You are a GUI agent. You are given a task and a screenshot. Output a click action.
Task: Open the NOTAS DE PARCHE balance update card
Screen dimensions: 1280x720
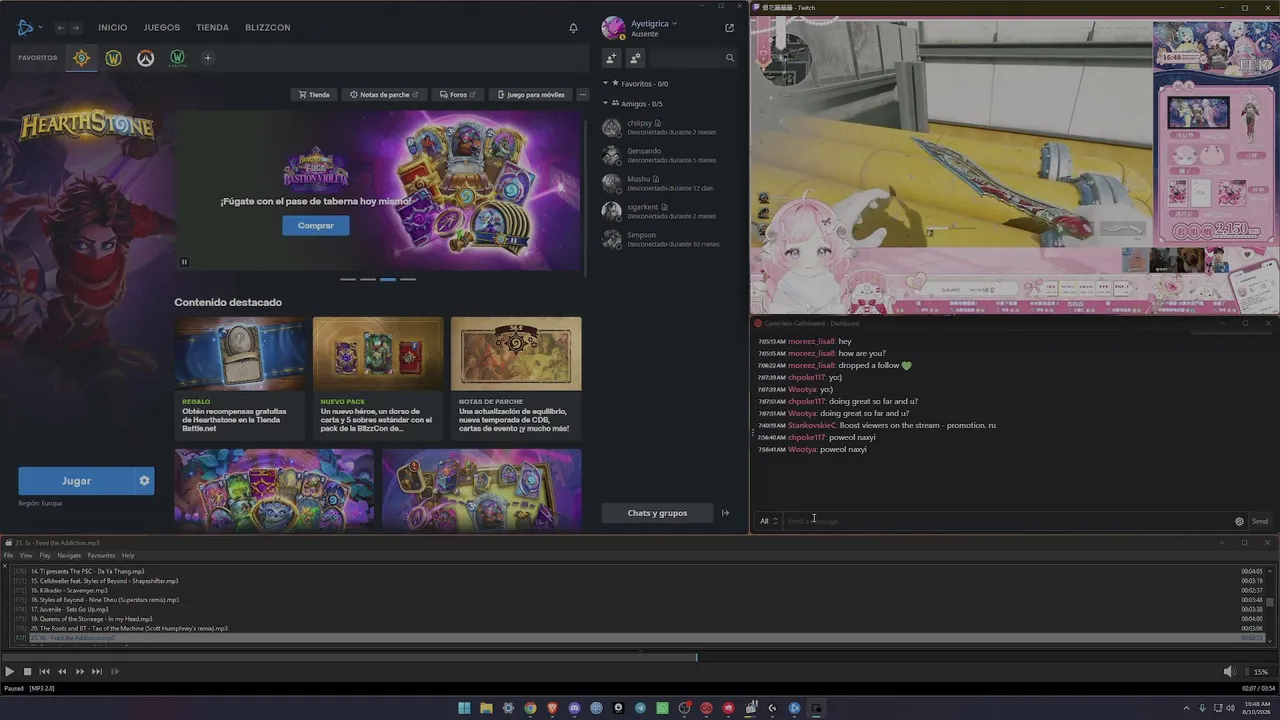click(x=516, y=378)
